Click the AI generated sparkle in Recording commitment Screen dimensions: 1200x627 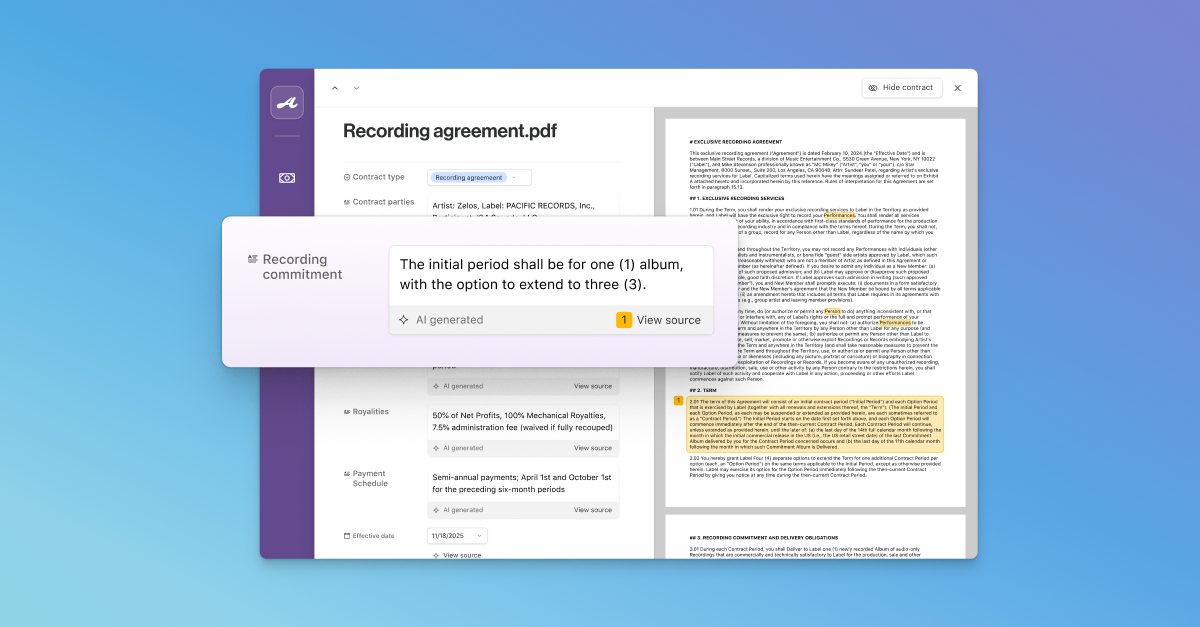click(x=403, y=320)
